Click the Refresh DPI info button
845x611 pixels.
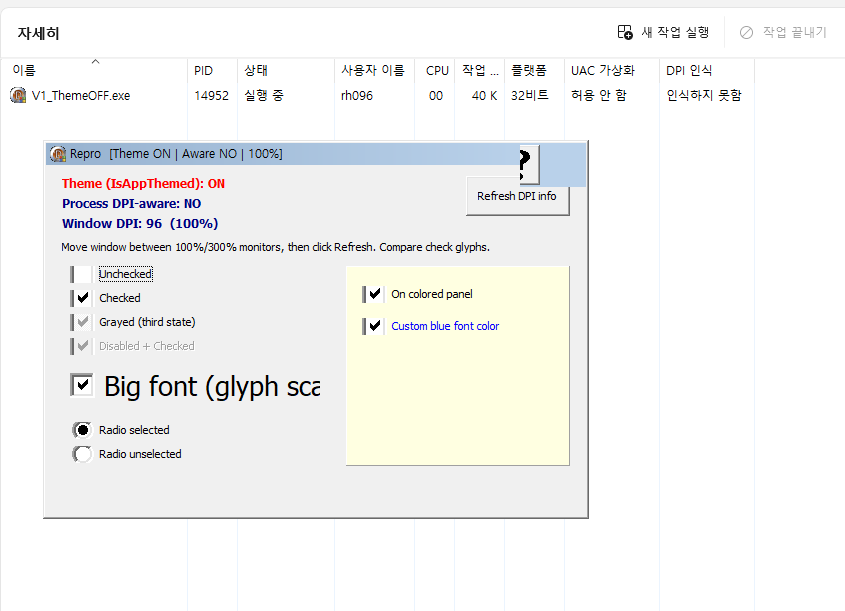pos(517,196)
